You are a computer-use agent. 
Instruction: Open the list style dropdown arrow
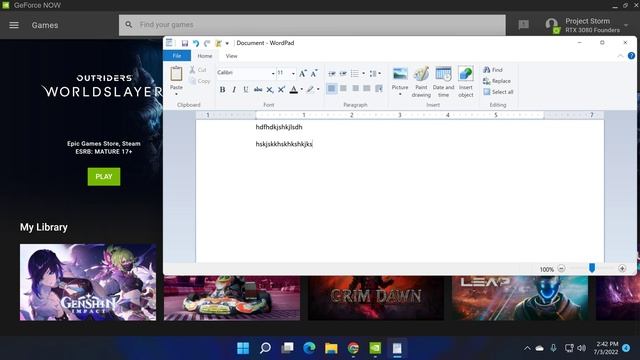[363, 73]
